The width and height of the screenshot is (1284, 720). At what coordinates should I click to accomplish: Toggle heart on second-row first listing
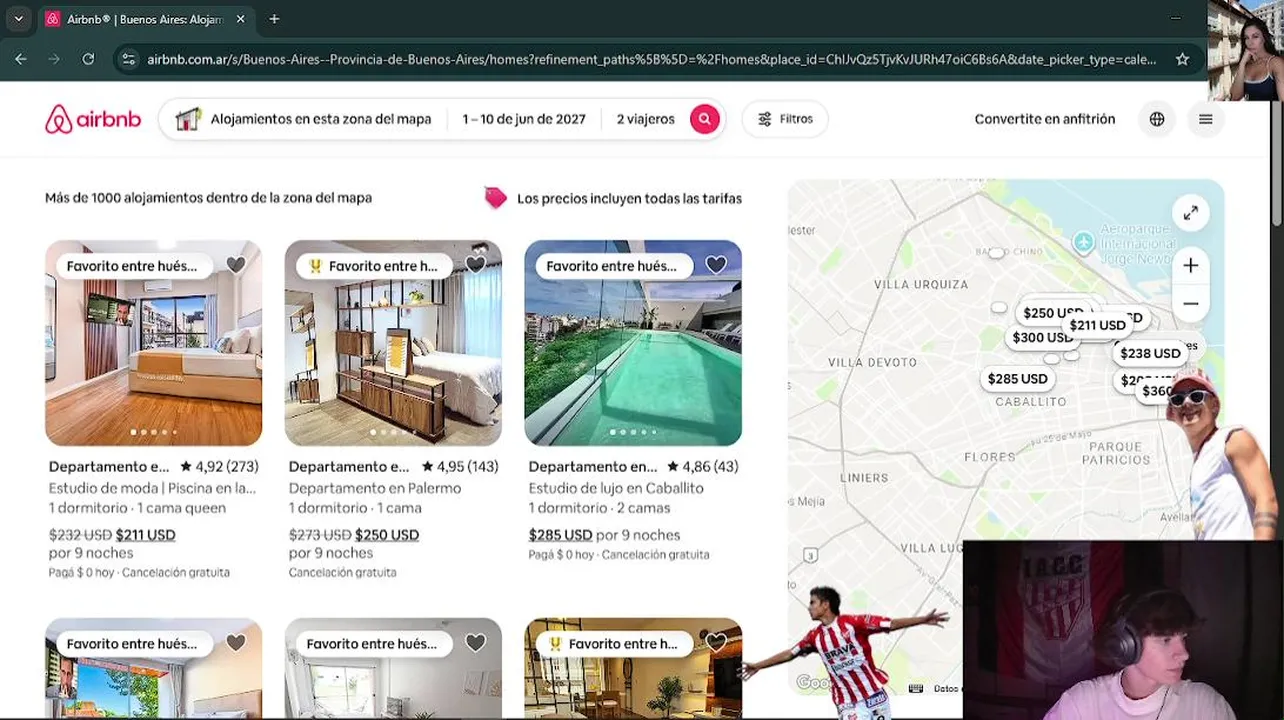(x=236, y=643)
